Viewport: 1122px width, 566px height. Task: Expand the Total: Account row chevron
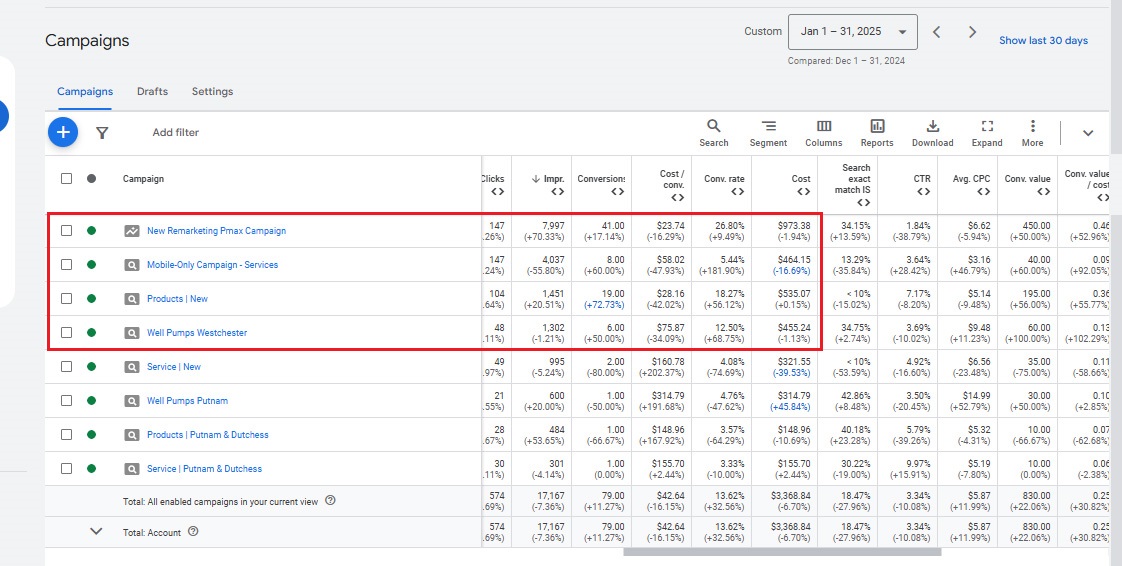[96, 532]
